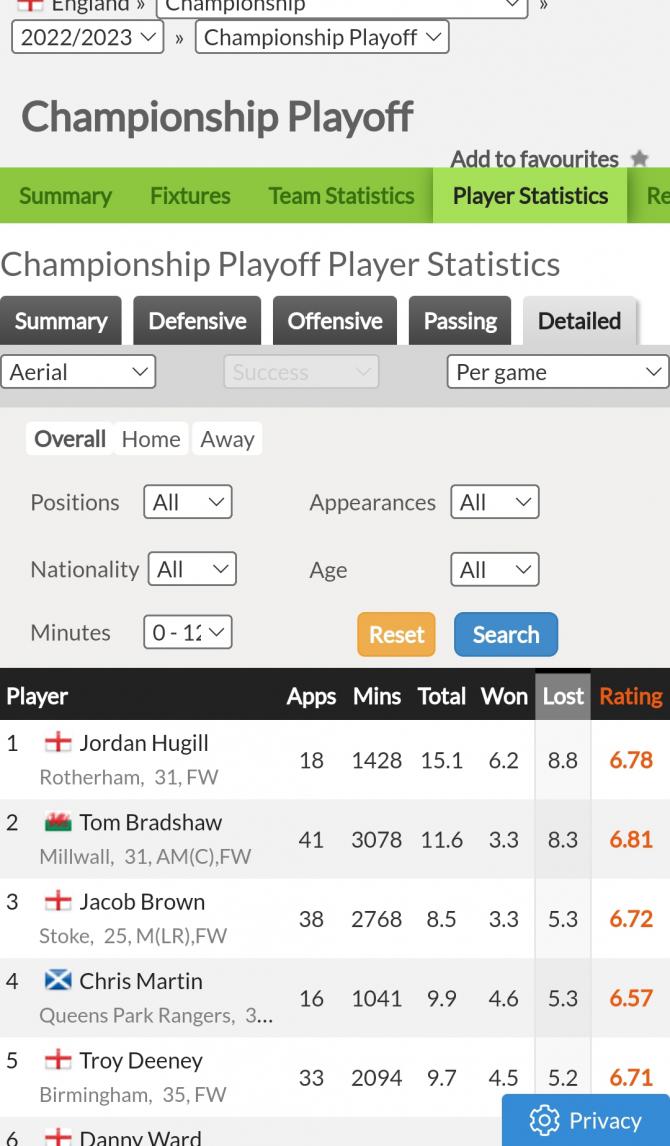The height and width of the screenshot is (1146, 670).
Task: Click England flag beside Jacob Brown
Action: [58, 901]
